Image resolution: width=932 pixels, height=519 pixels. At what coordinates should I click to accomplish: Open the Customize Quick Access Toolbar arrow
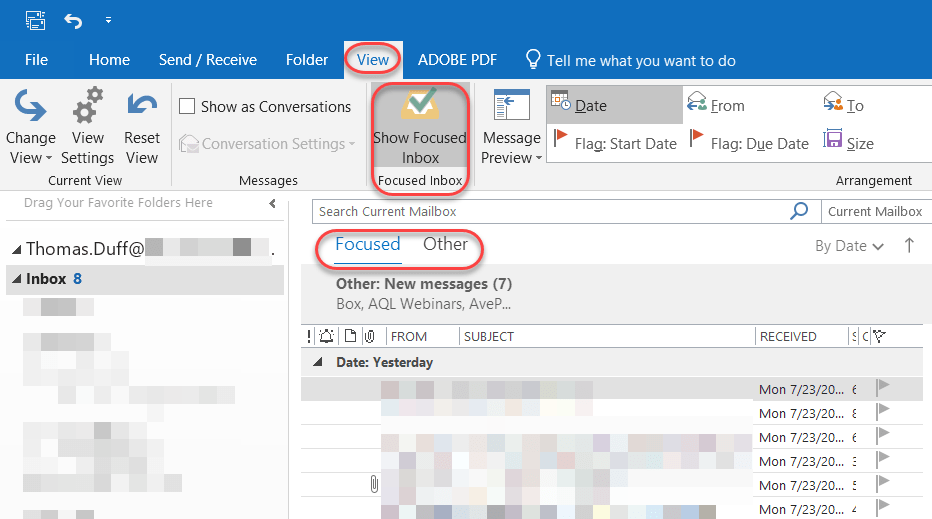coord(108,20)
